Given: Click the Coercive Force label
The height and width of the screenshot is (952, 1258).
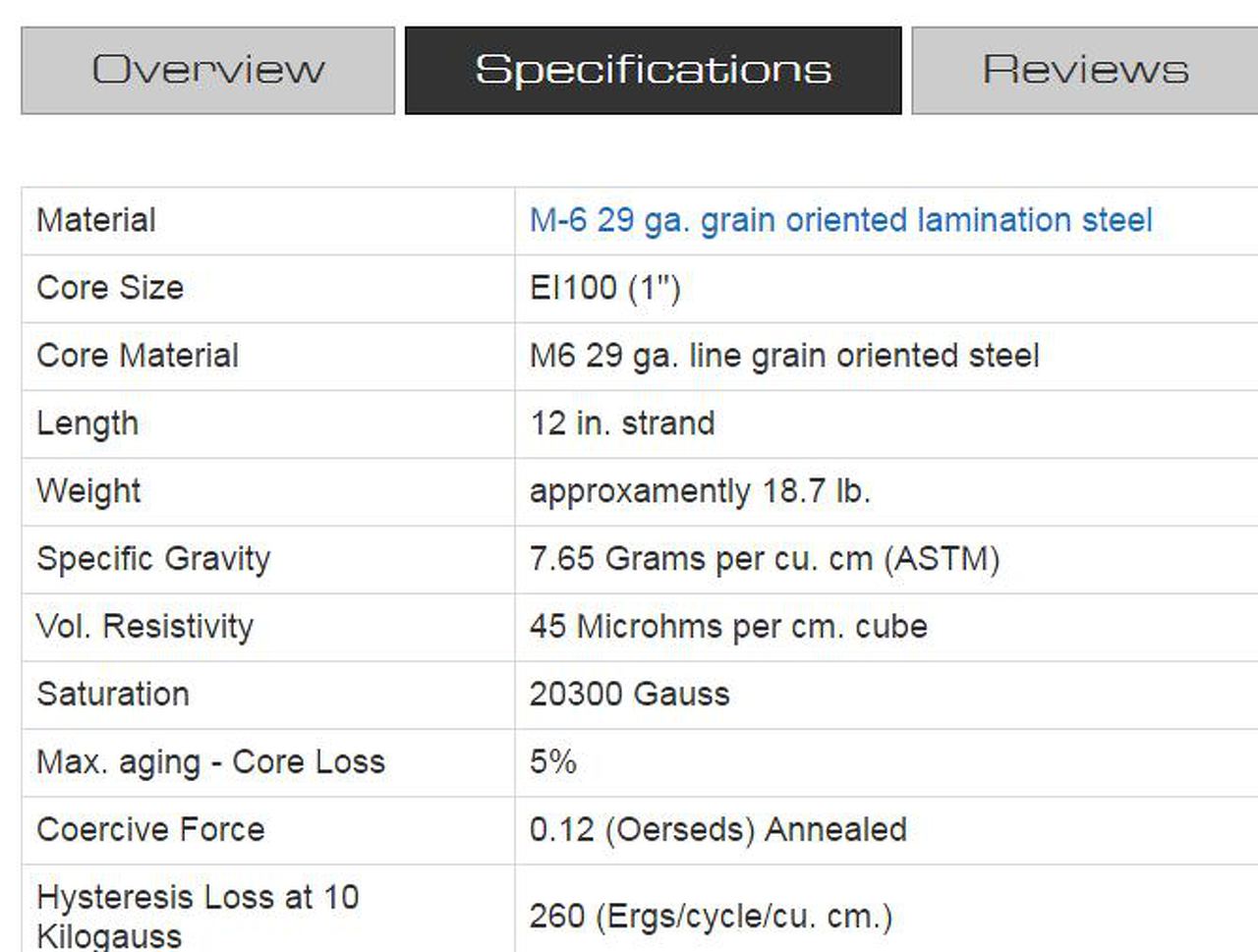Looking at the screenshot, I should click(150, 830).
